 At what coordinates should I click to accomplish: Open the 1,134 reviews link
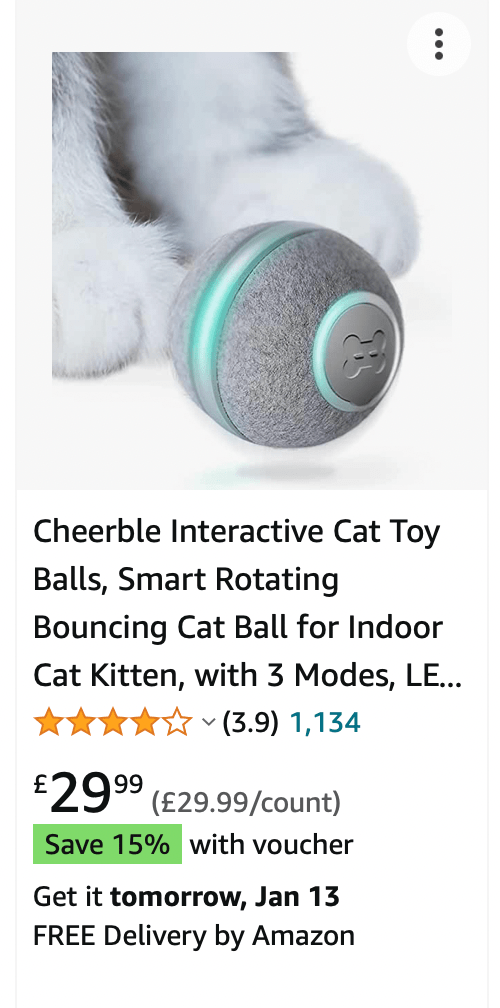(x=325, y=723)
